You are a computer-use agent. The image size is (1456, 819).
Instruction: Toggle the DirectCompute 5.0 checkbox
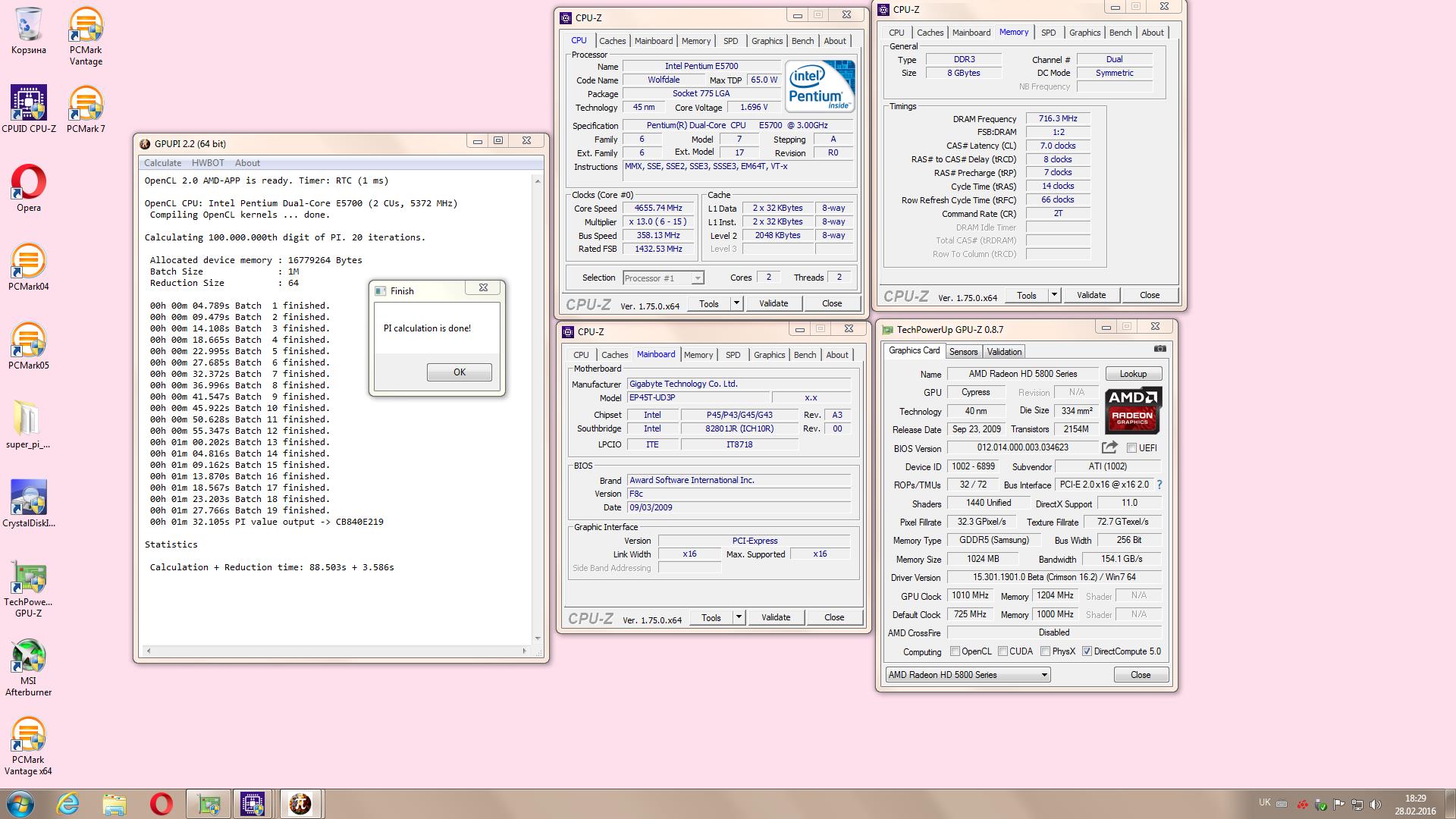point(1087,651)
